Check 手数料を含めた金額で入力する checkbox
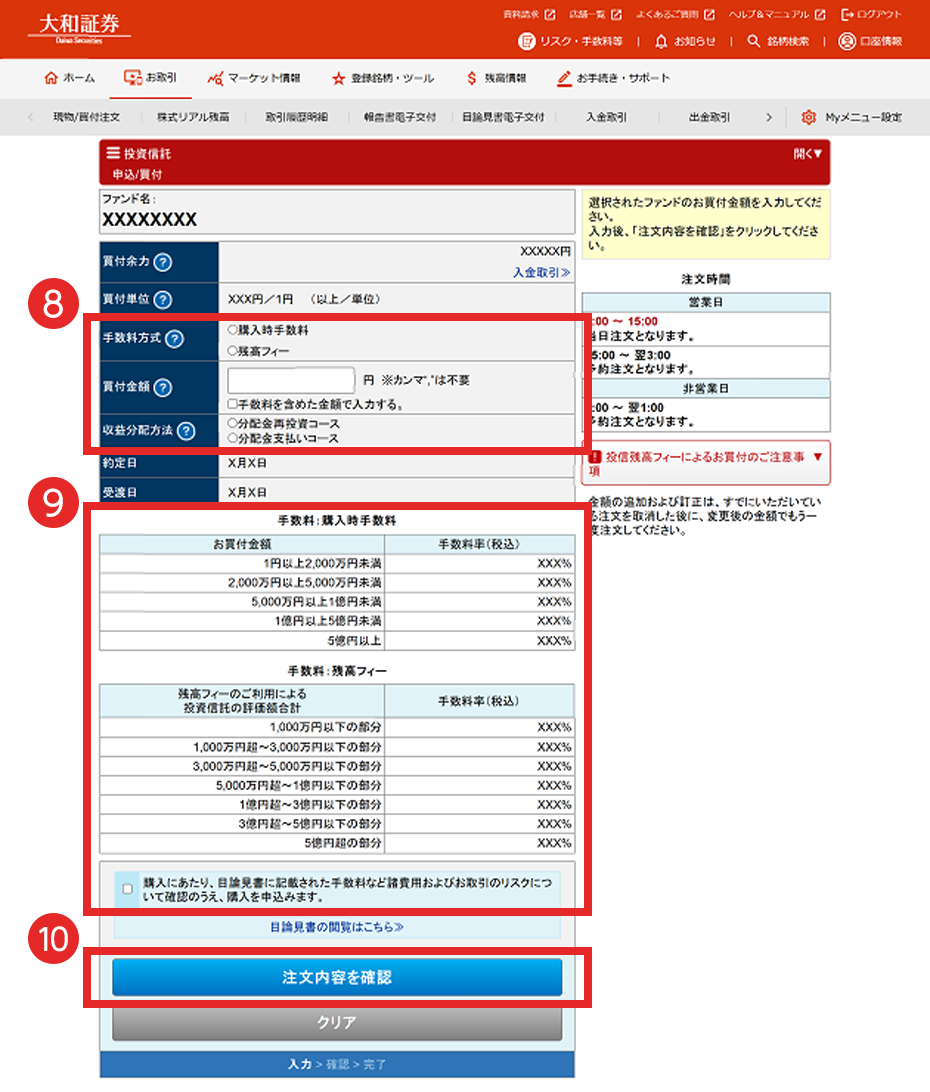This screenshot has width=930, height=1092. (x=232, y=404)
